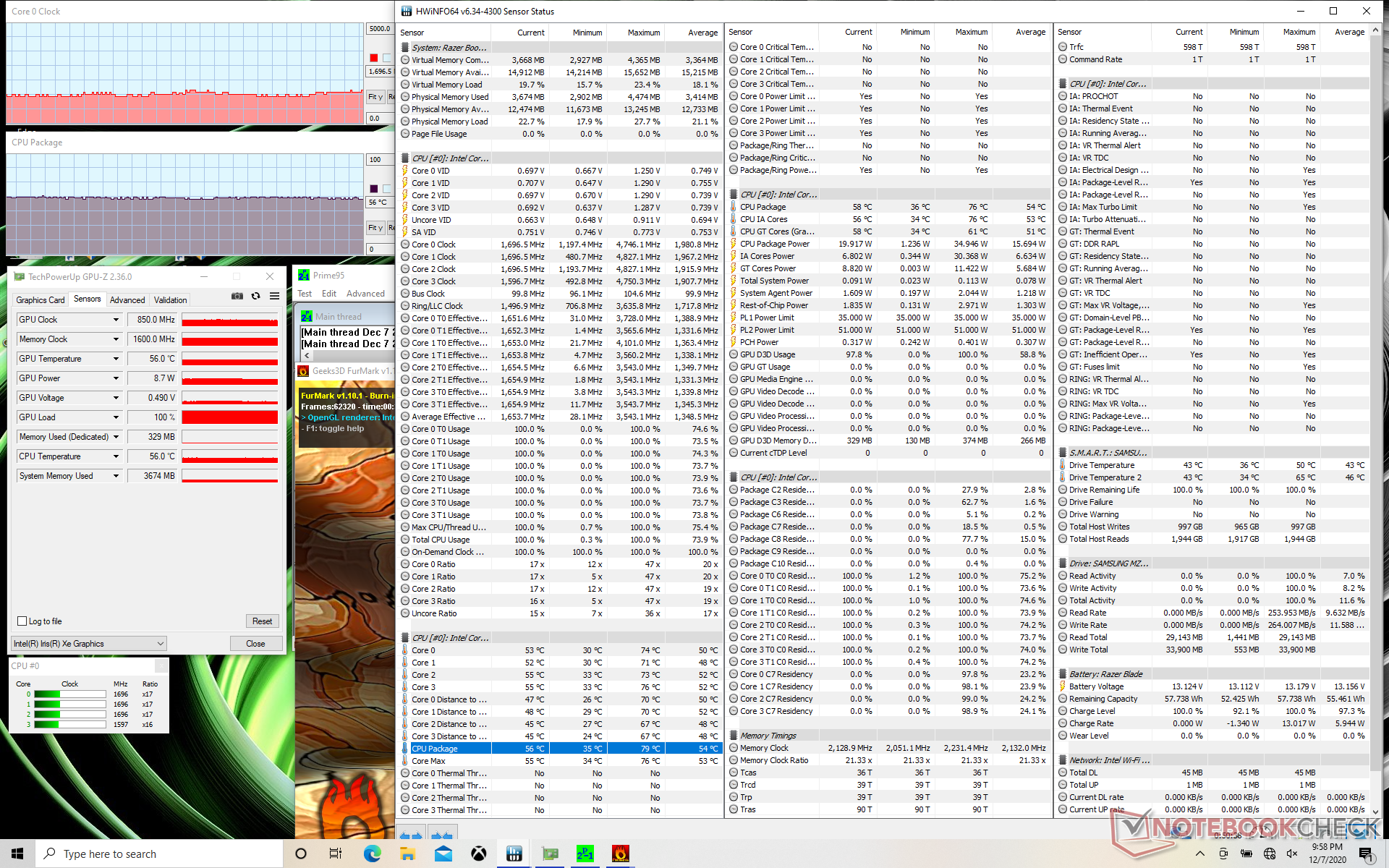The image size is (1389, 868).
Task: Click GPU-Z refresh sensors icon
Action: [255, 296]
